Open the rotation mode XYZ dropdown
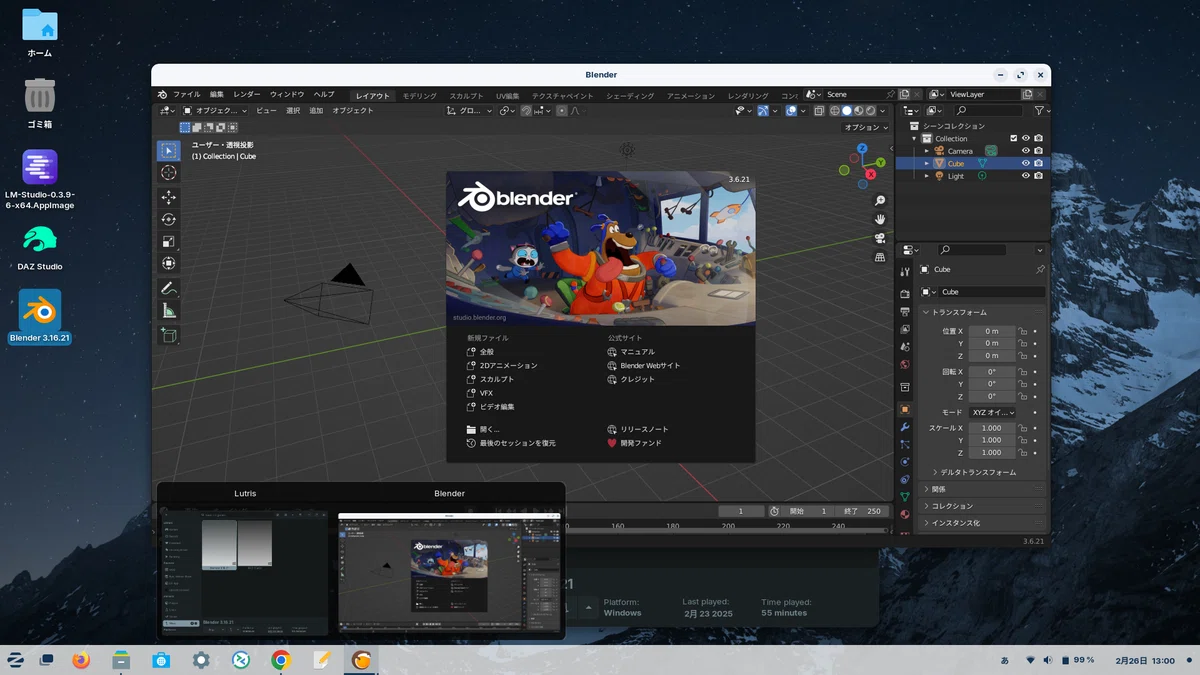This screenshot has height=675, width=1200. (992, 412)
